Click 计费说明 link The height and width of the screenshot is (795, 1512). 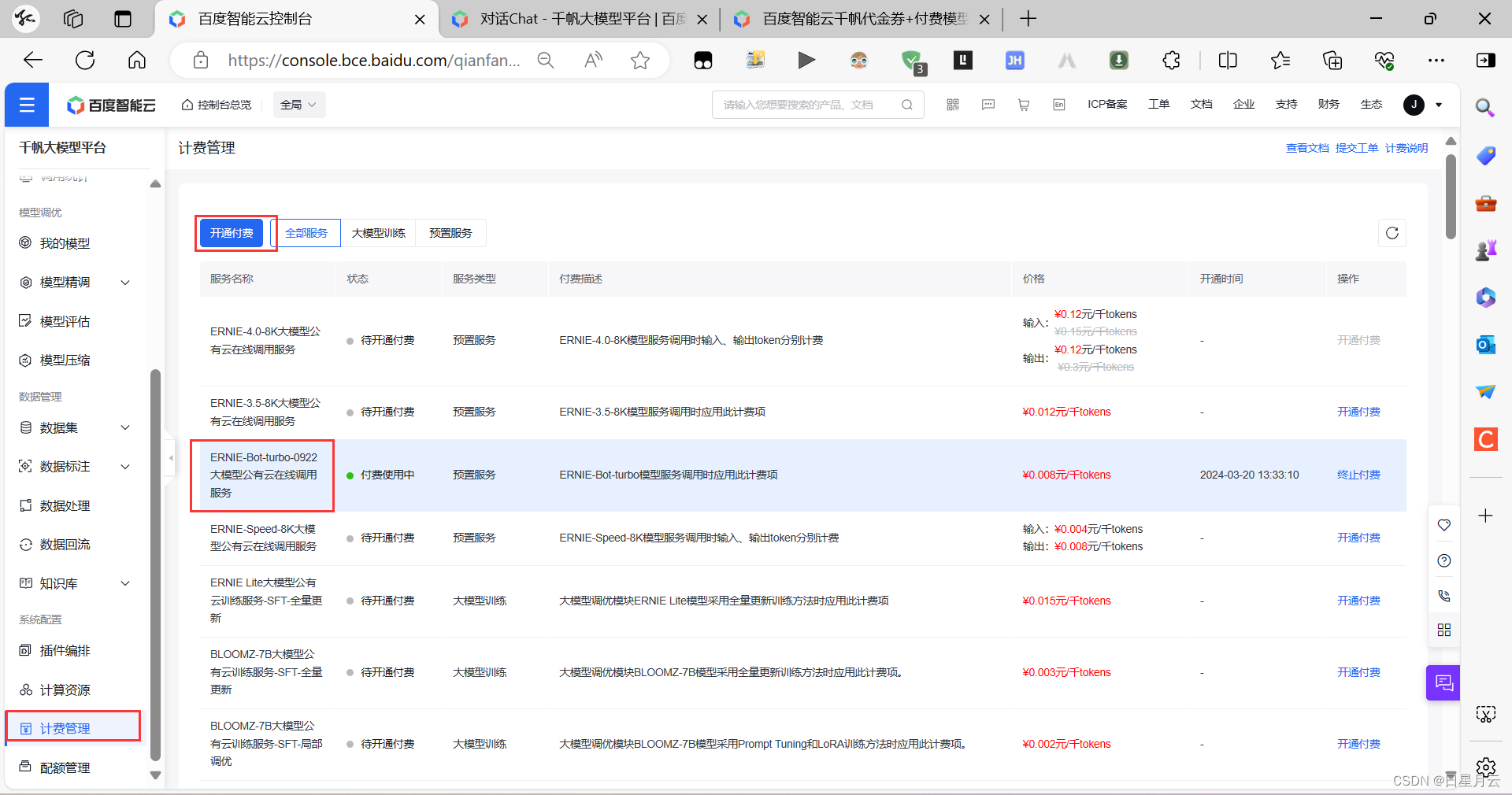(1406, 148)
